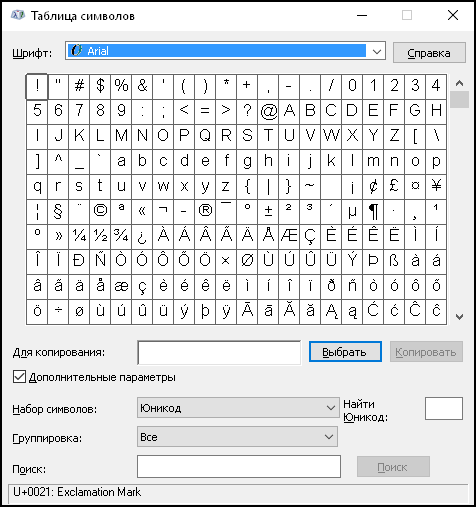Focus the Для копирования text field
This screenshot has width=476, height=507.
[x=219, y=352]
